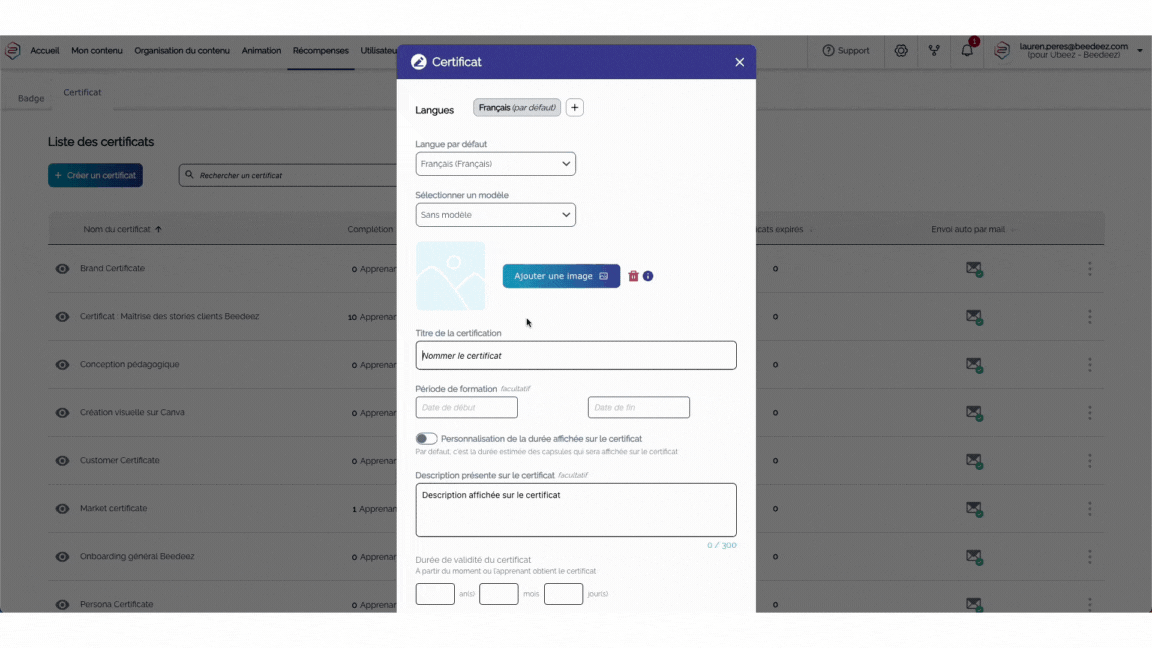
Task: Open the user account dropdown arrow
Action: pyautogui.click(x=1140, y=51)
